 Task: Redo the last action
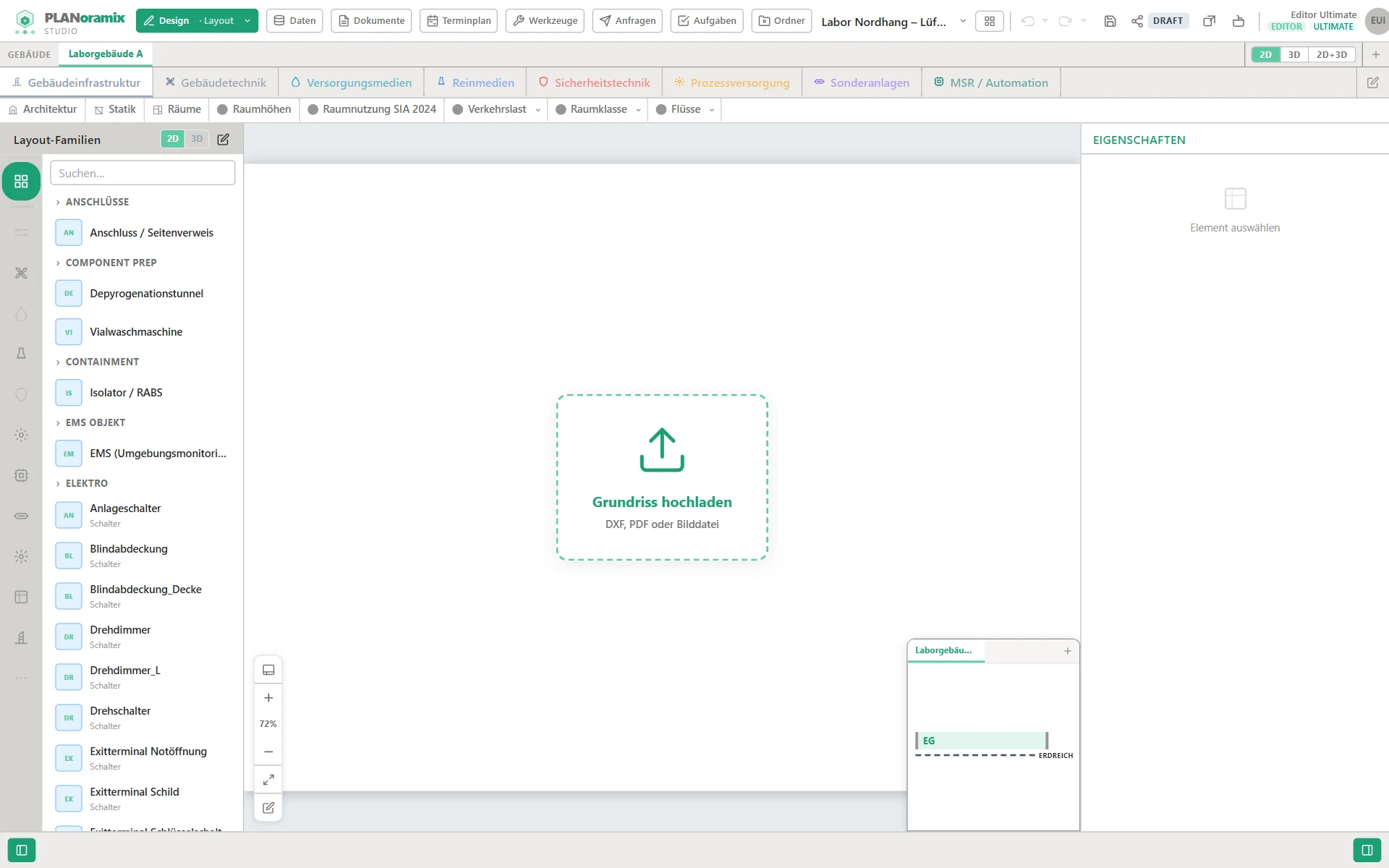click(1065, 21)
